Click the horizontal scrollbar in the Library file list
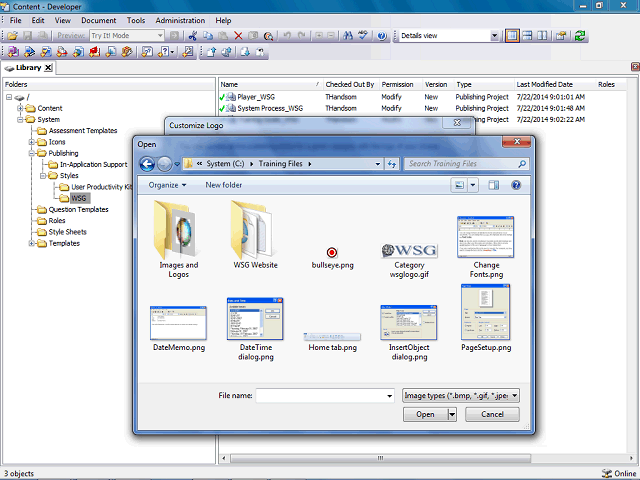The width and height of the screenshot is (640, 480). tap(380, 458)
